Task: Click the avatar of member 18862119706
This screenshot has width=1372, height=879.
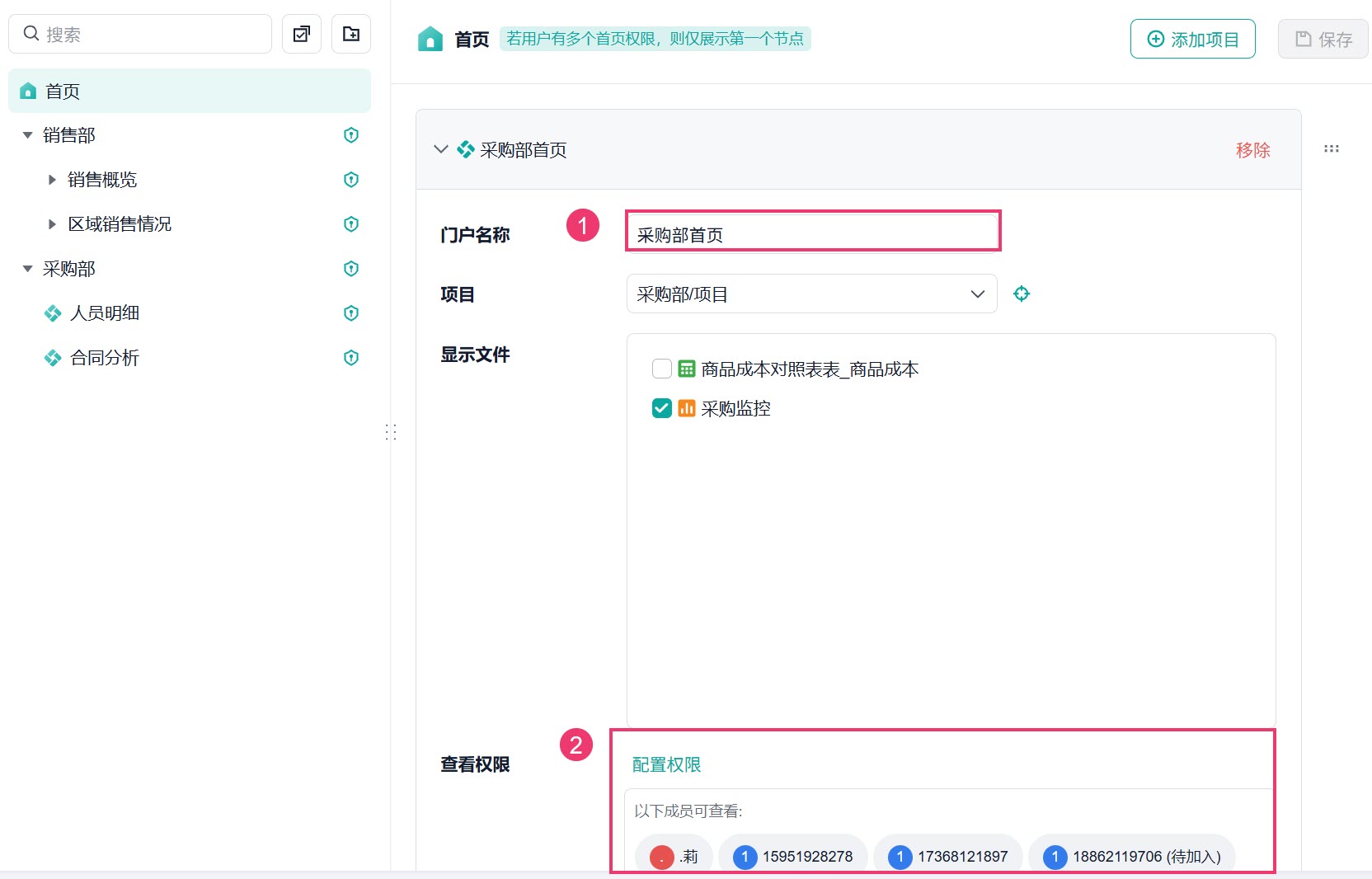Action: tap(1055, 858)
